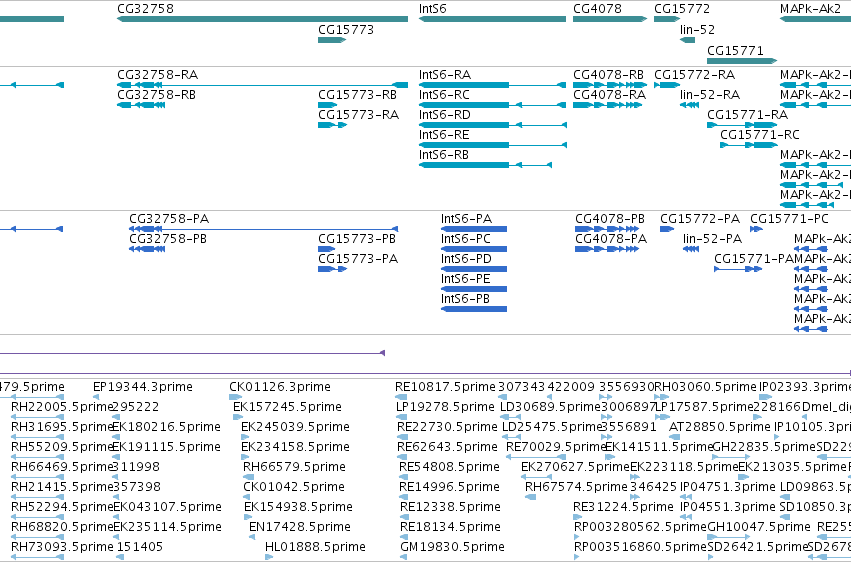Select the IntS6 gene bar
851x562 pixels.
(492, 19)
